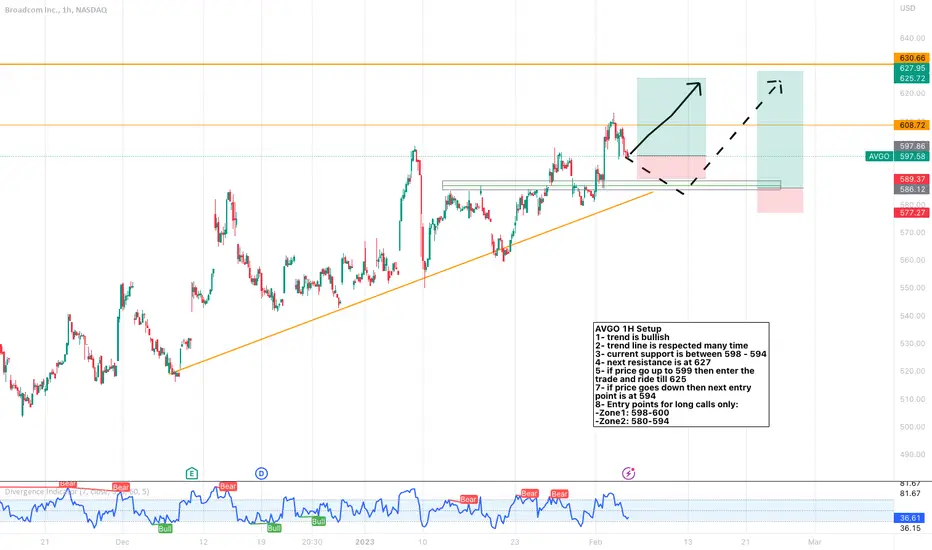Click the 36.15 indicator axis value
Screen dimensions: 932x550
tap(910, 528)
